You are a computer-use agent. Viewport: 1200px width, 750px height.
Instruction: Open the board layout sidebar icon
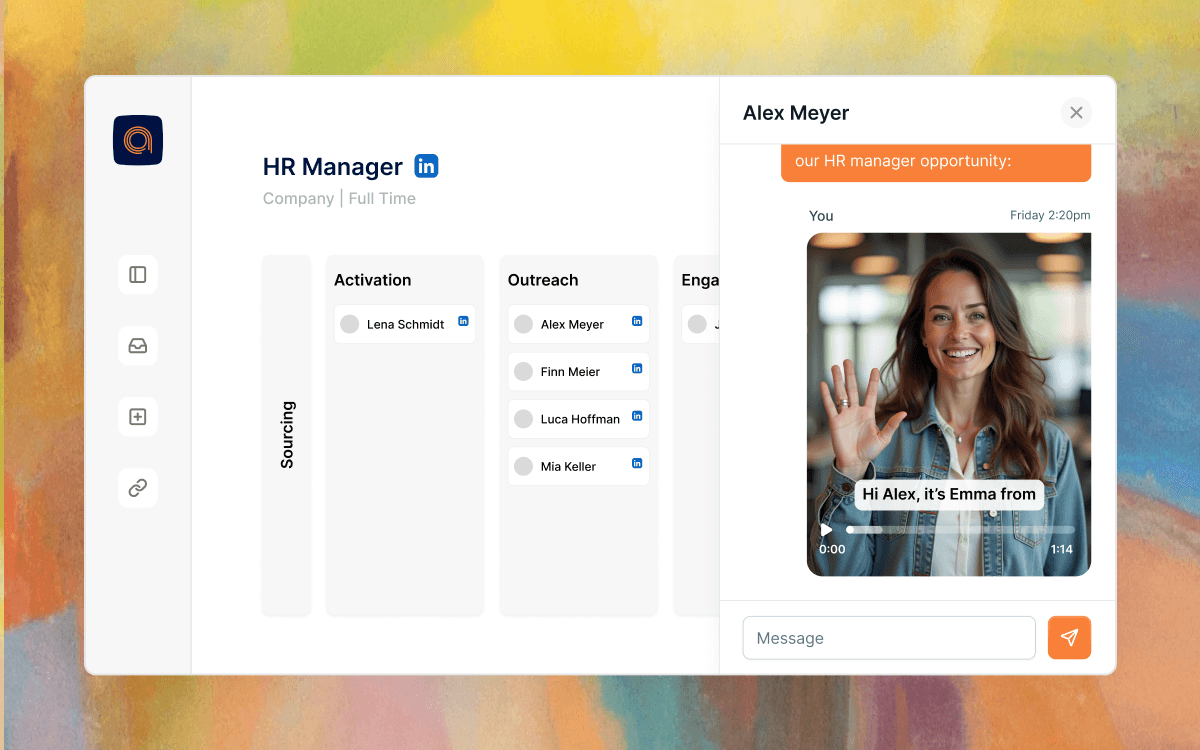[138, 274]
